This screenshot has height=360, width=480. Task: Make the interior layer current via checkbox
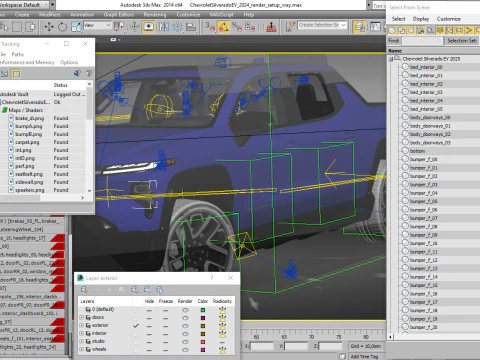pyautogui.click(x=135, y=334)
